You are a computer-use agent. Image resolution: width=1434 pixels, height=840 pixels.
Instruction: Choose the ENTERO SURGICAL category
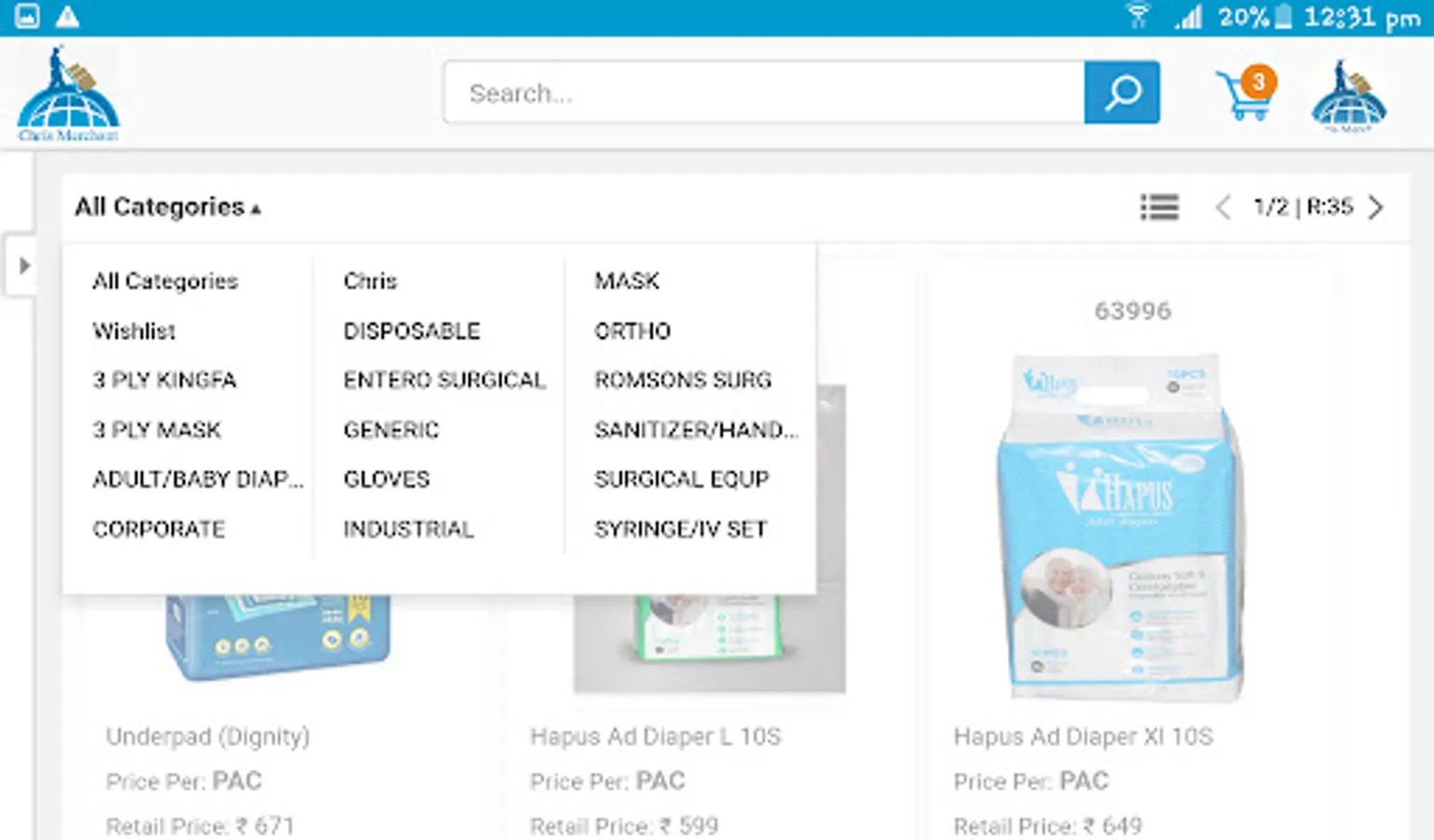(444, 381)
